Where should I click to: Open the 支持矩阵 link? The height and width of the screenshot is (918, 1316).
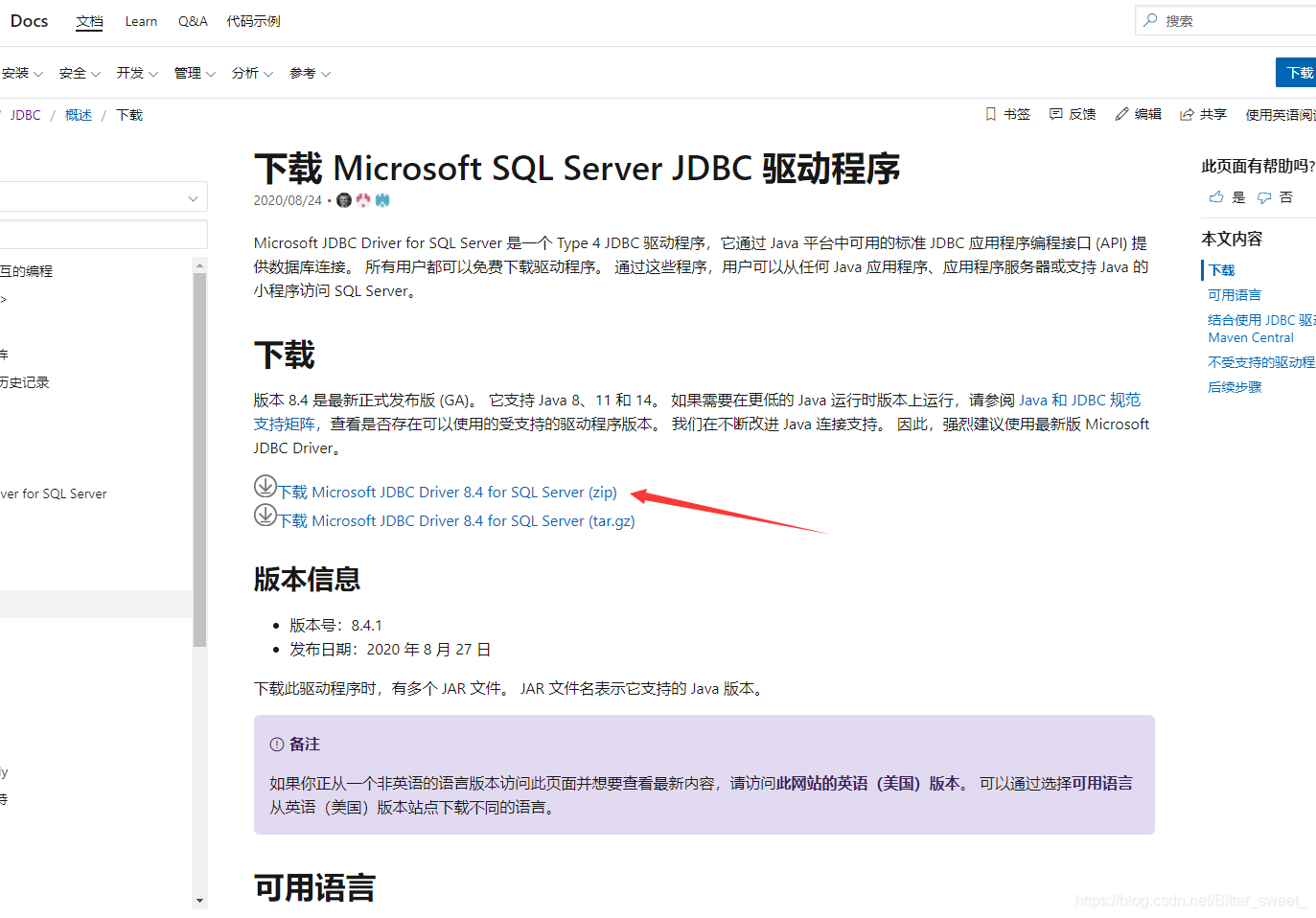284,425
